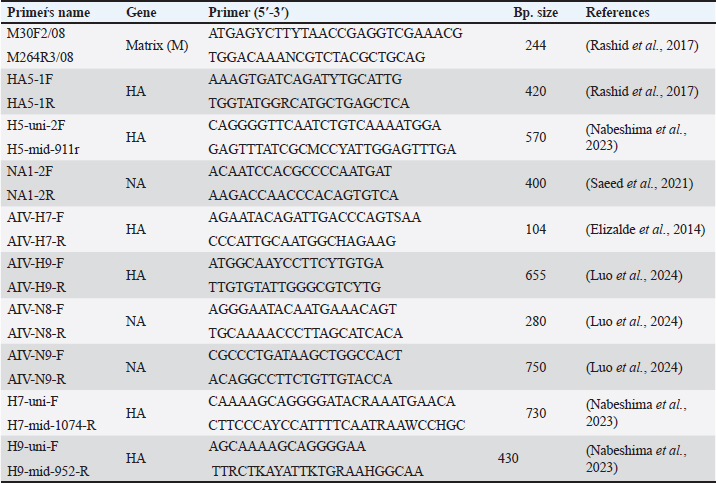Click the References column header
The height and width of the screenshot is (483, 716).
(x=617, y=12)
